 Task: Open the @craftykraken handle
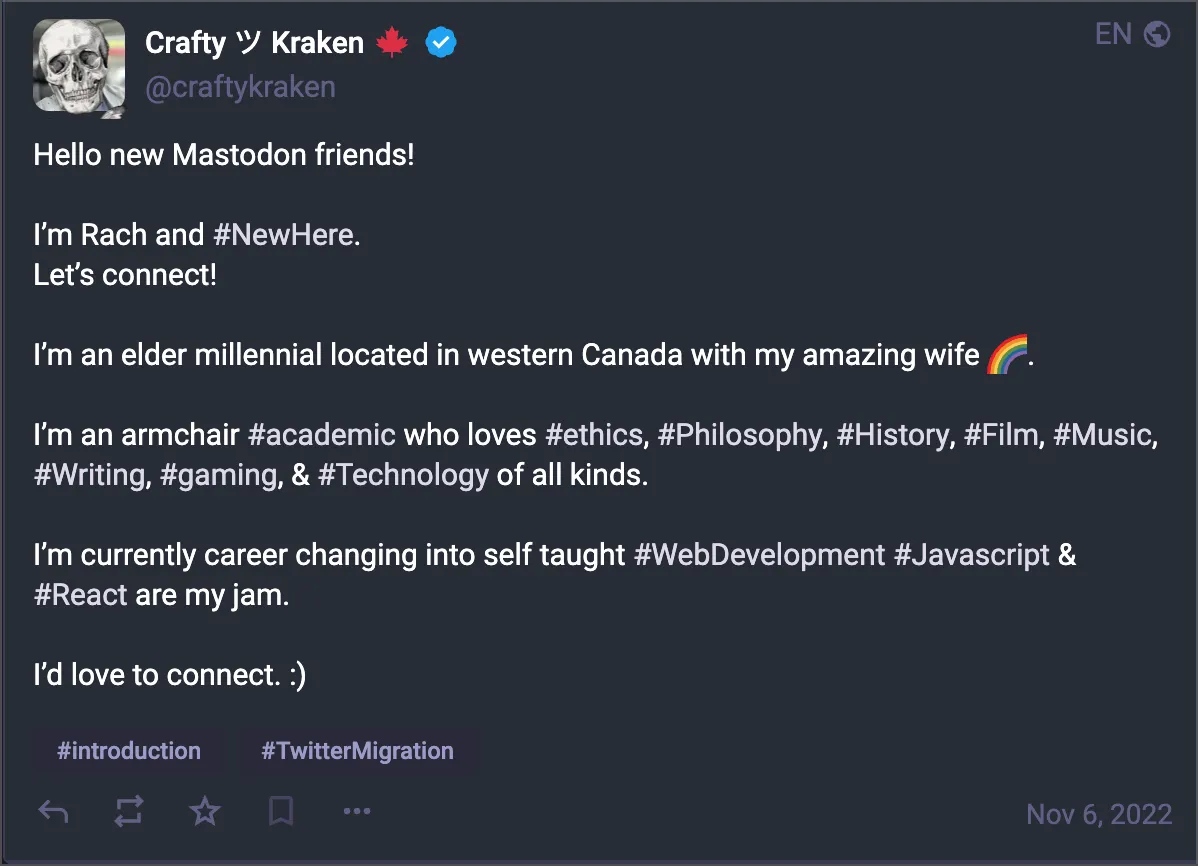coord(240,87)
